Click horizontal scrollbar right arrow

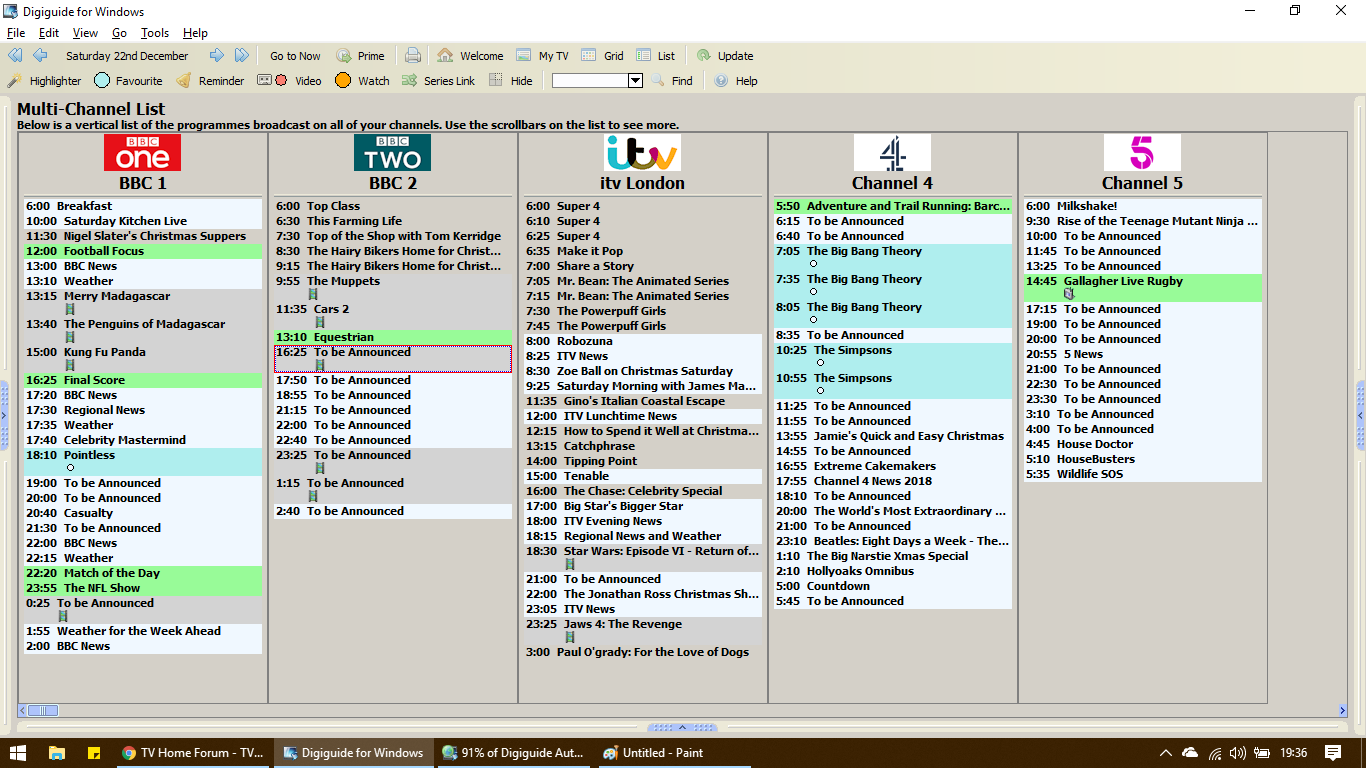(1342, 710)
